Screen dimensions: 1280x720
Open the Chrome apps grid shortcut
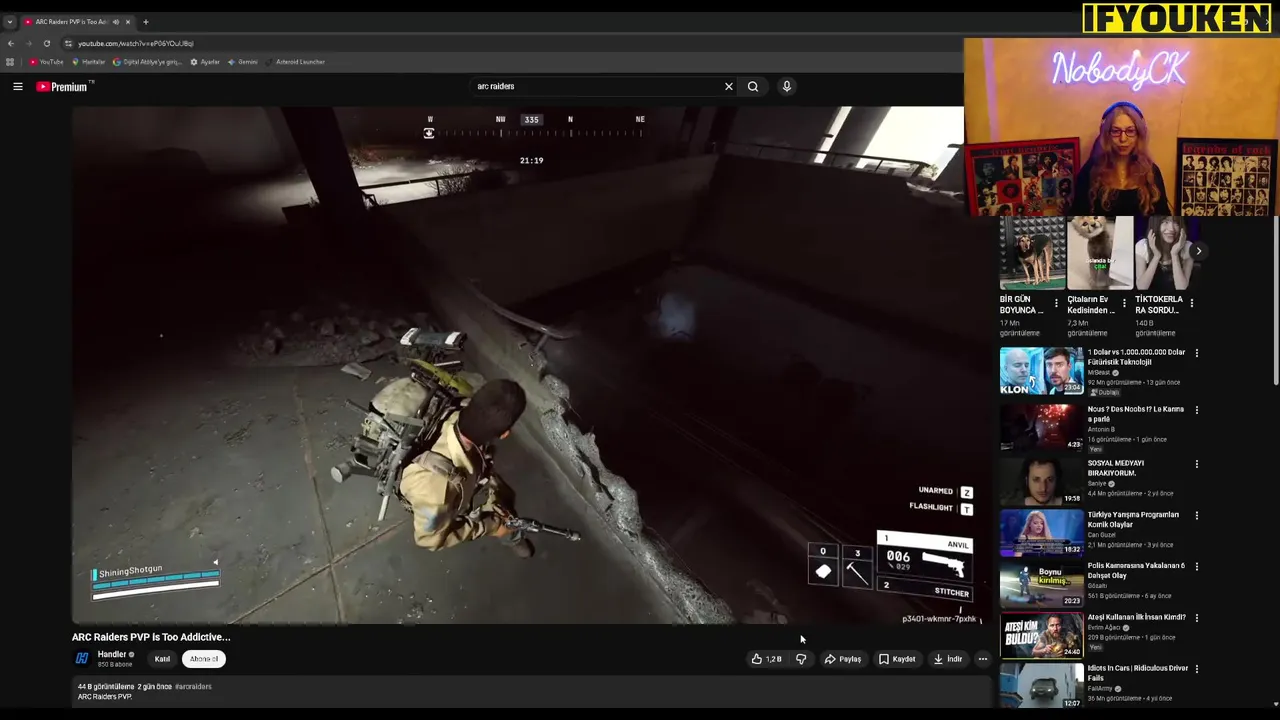(10, 62)
